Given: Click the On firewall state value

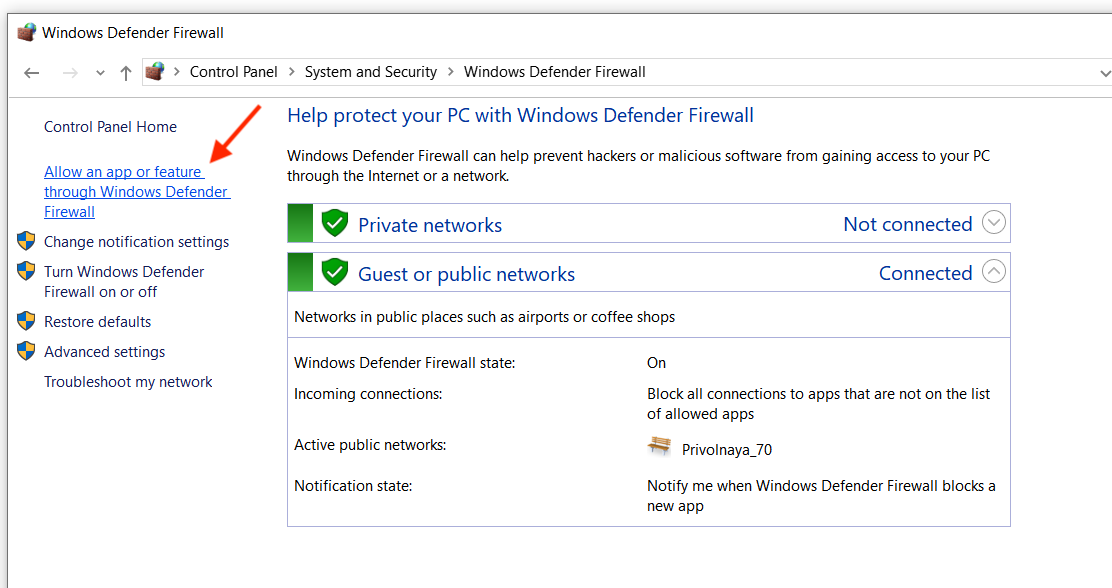Looking at the screenshot, I should 656,363.
